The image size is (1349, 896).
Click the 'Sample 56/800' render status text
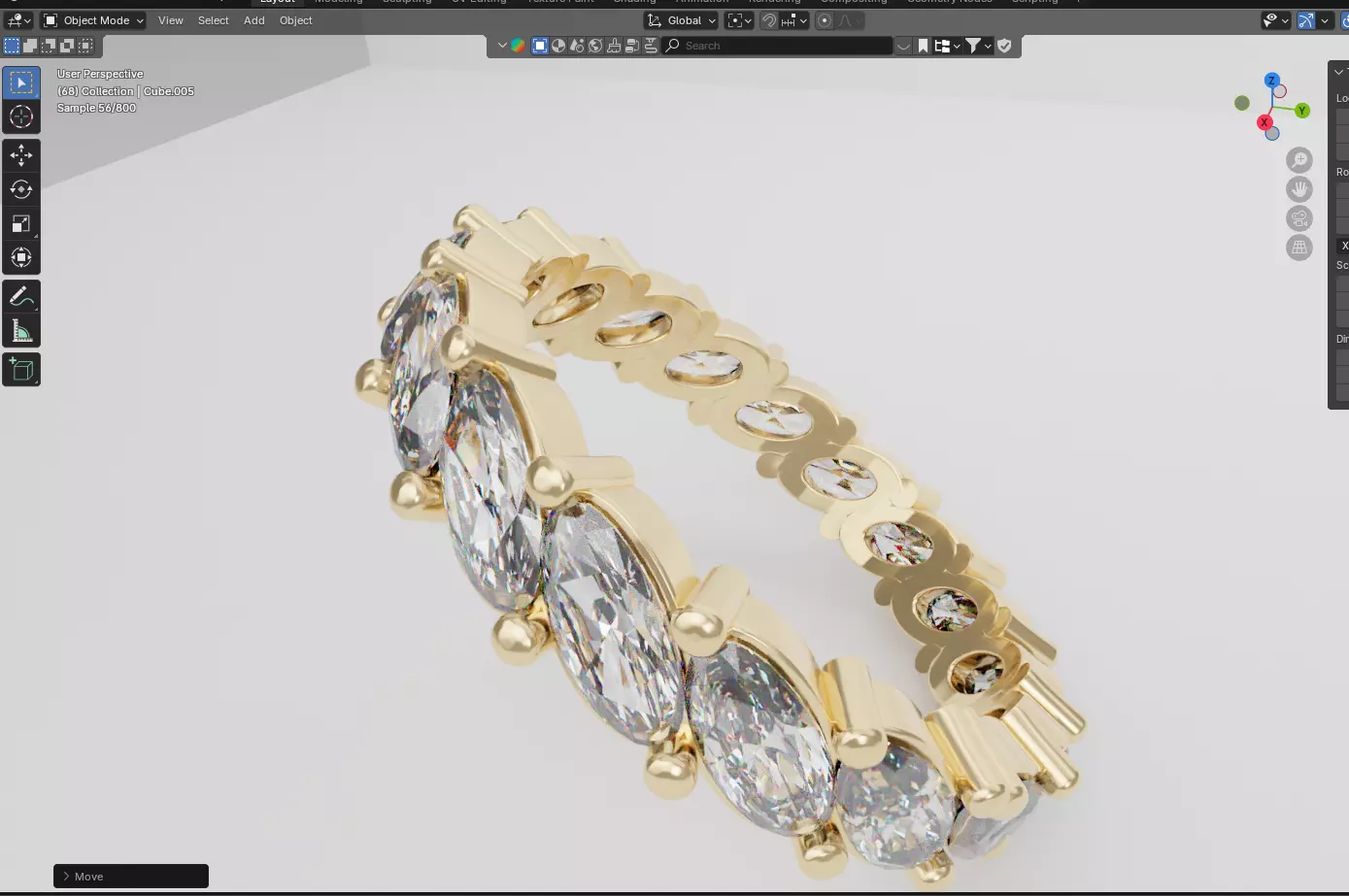pos(96,108)
